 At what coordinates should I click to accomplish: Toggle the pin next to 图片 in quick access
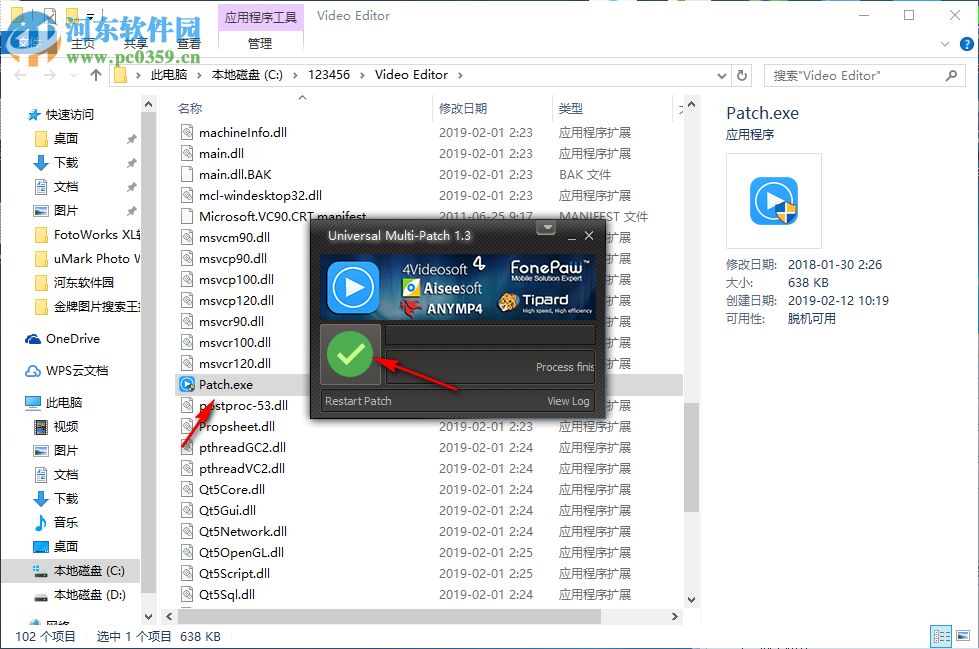[130, 211]
